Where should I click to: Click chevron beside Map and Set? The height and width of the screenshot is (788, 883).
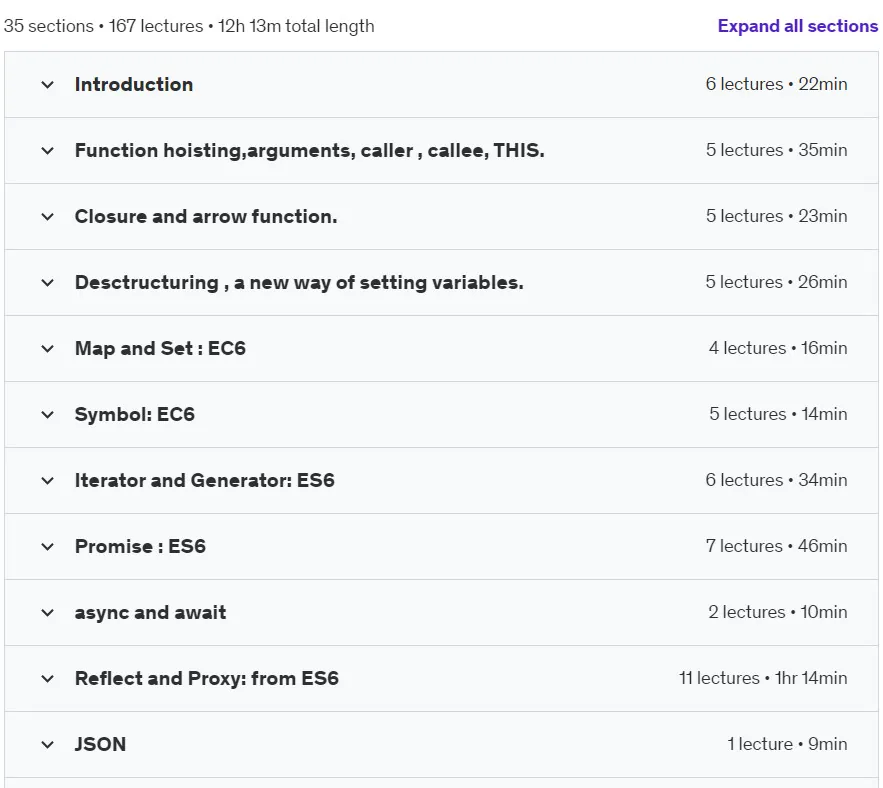click(48, 349)
